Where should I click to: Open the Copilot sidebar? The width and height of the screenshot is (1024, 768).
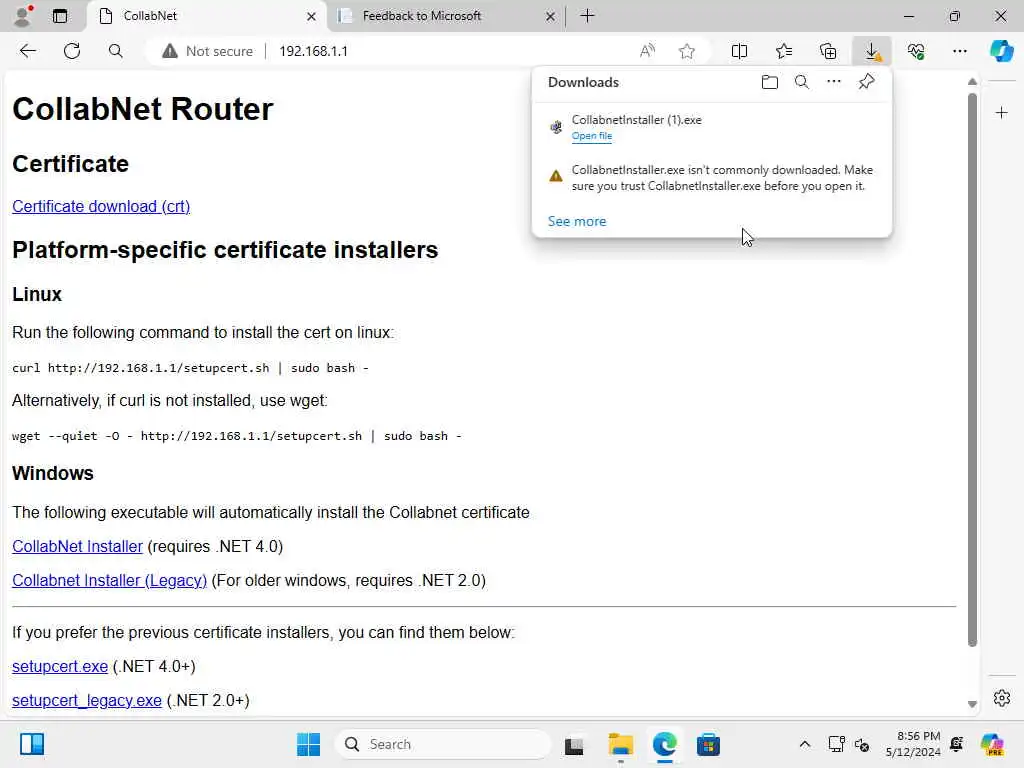(1001, 51)
